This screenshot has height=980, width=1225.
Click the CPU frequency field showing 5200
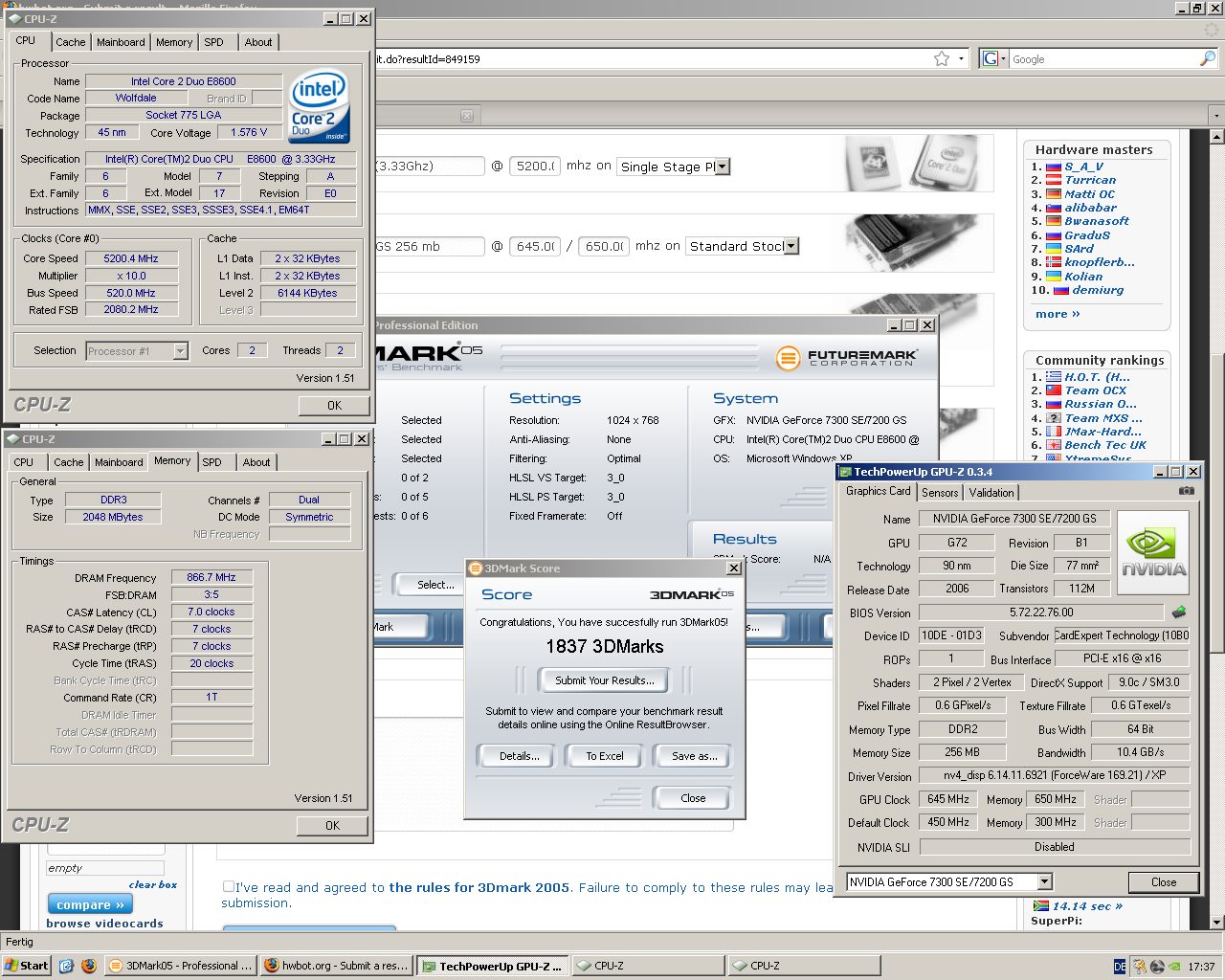tap(534, 166)
